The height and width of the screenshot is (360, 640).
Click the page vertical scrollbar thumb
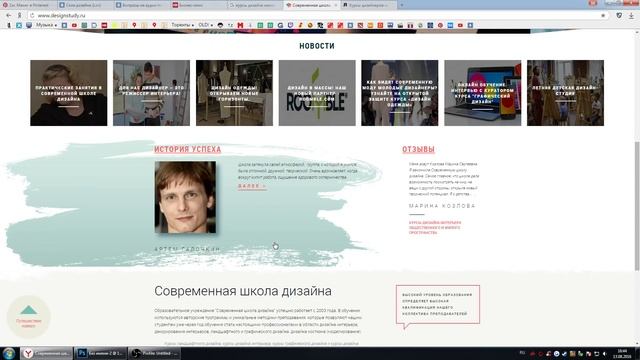pyautogui.click(x=637, y=206)
